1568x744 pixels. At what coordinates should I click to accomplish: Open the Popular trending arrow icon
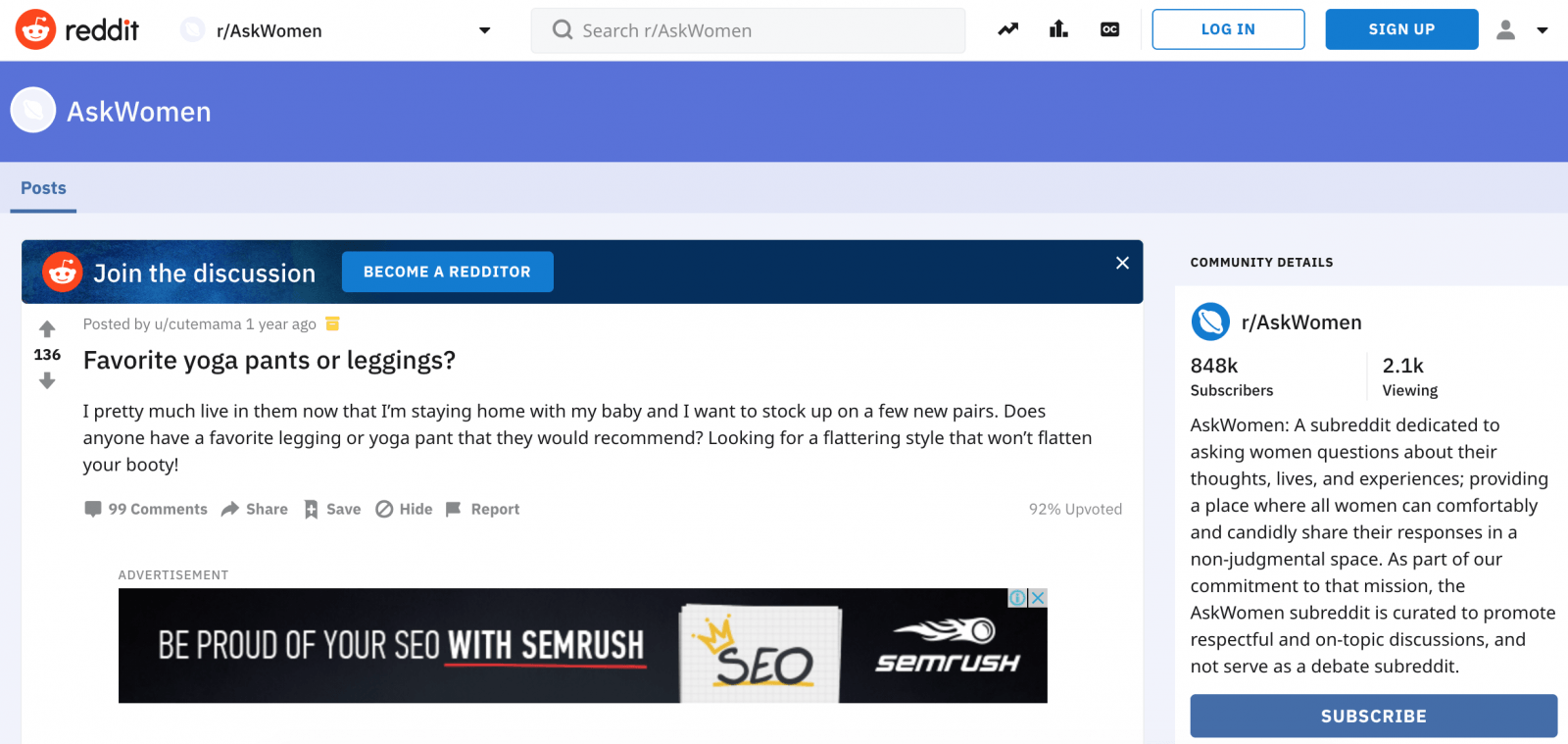coord(1007,29)
